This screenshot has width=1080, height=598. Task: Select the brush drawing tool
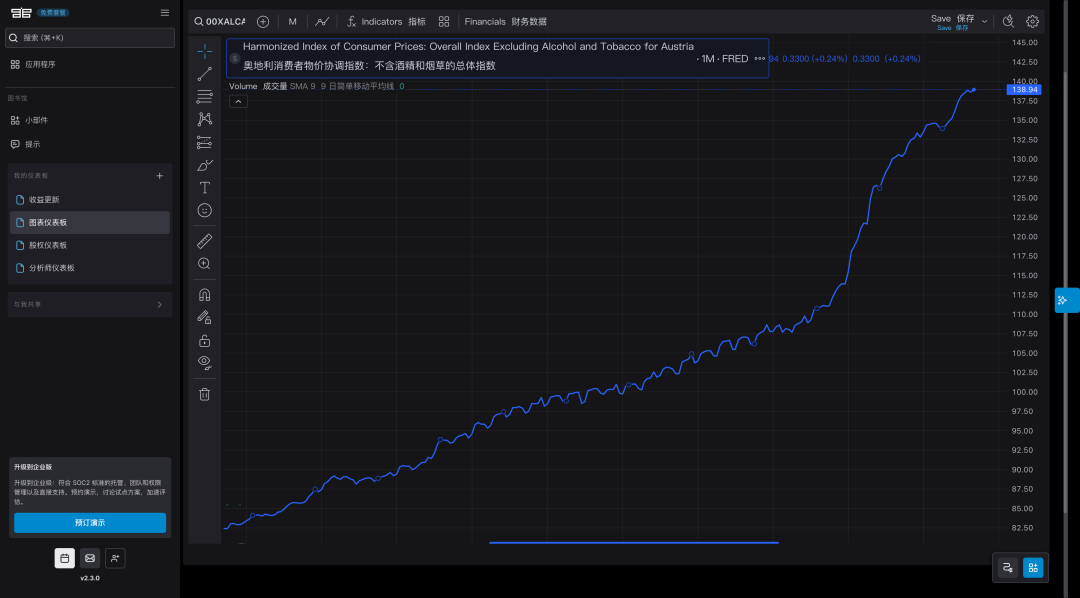205,165
